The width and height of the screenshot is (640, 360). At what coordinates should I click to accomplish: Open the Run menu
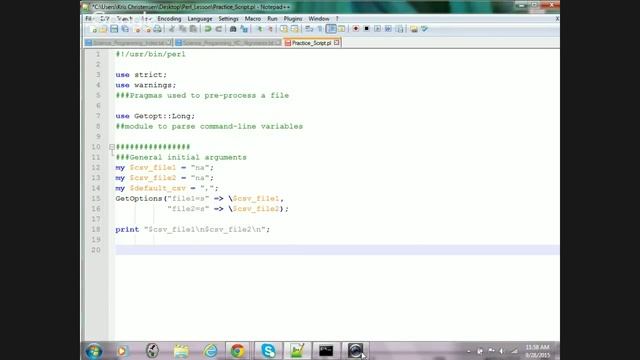[x=272, y=19]
